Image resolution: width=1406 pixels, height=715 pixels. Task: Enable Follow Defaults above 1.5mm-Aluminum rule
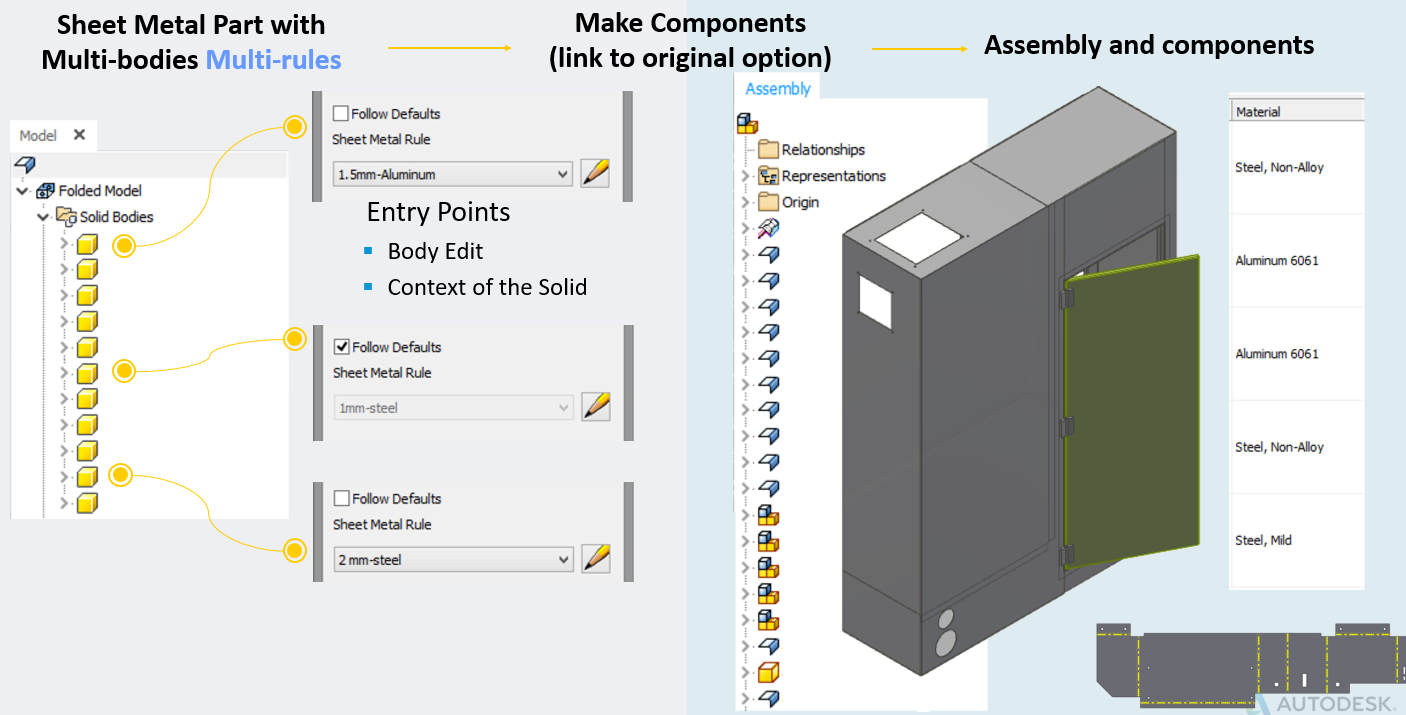pos(341,114)
